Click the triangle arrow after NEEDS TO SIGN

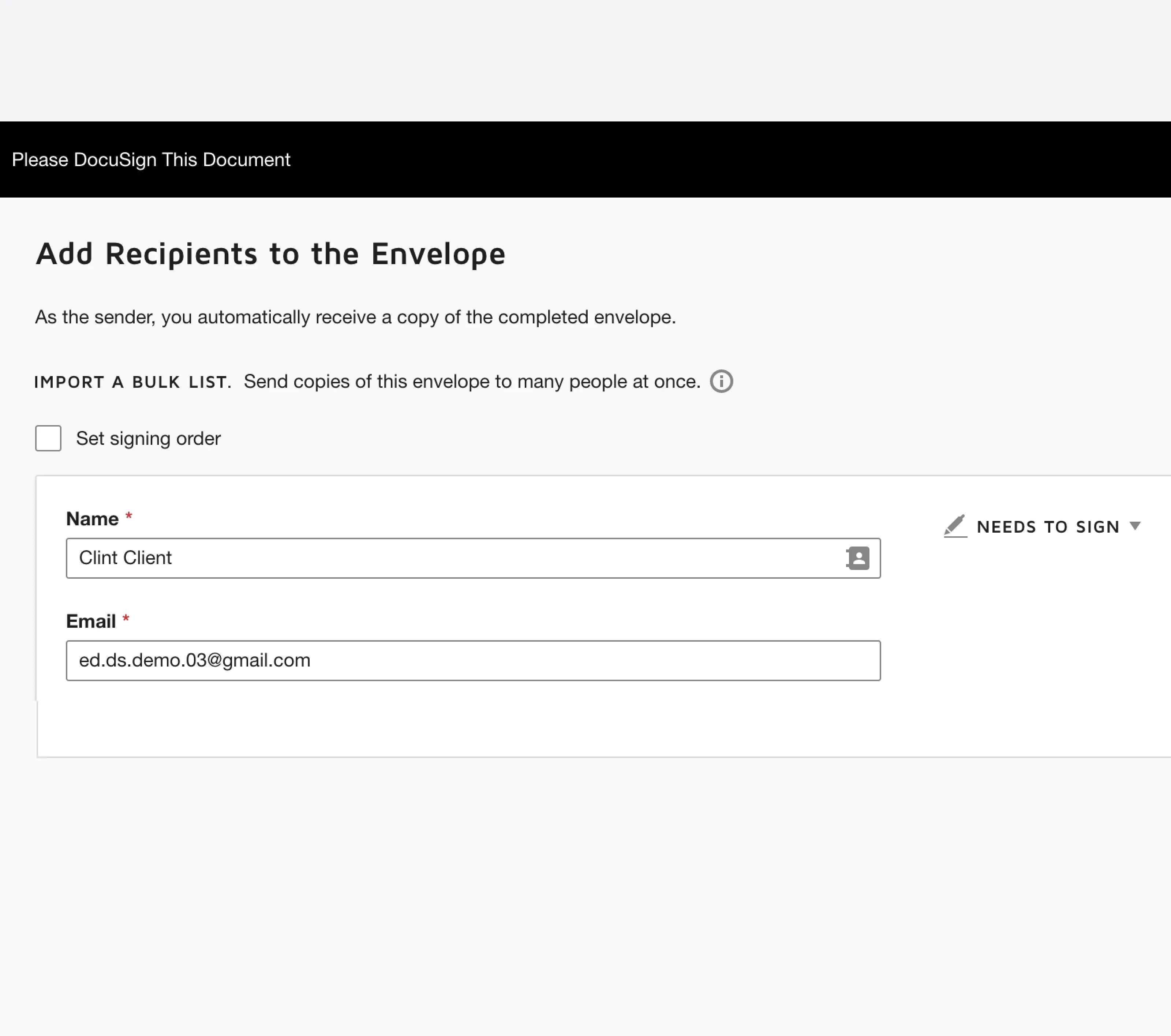point(1134,526)
